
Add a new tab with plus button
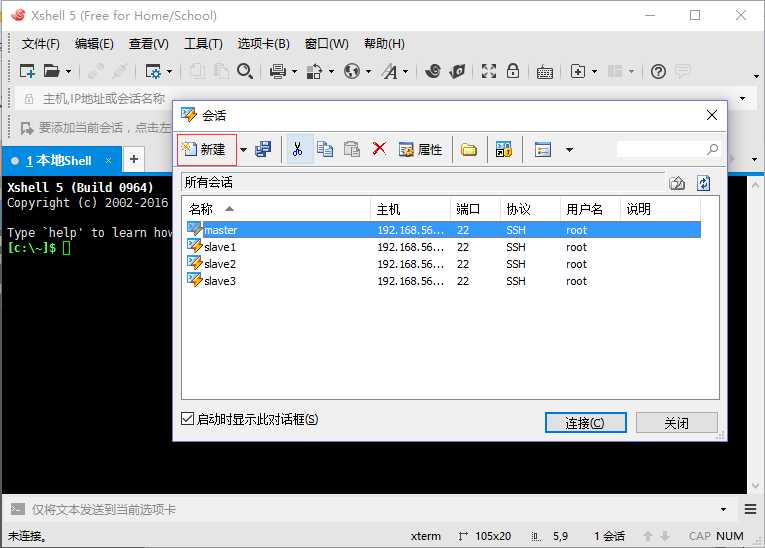coord(134,160)
